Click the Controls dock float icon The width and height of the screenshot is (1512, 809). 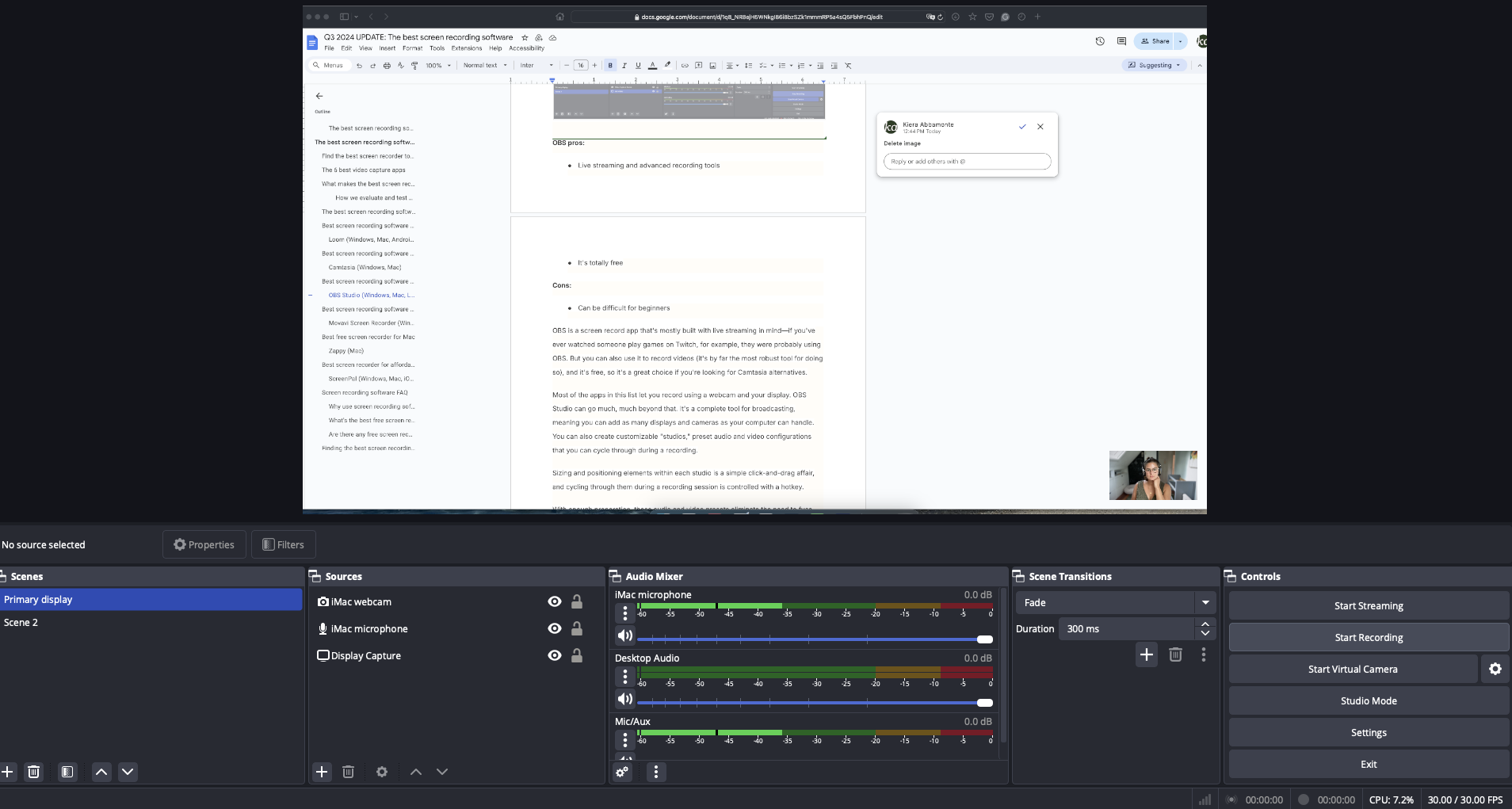[1230, 576]
